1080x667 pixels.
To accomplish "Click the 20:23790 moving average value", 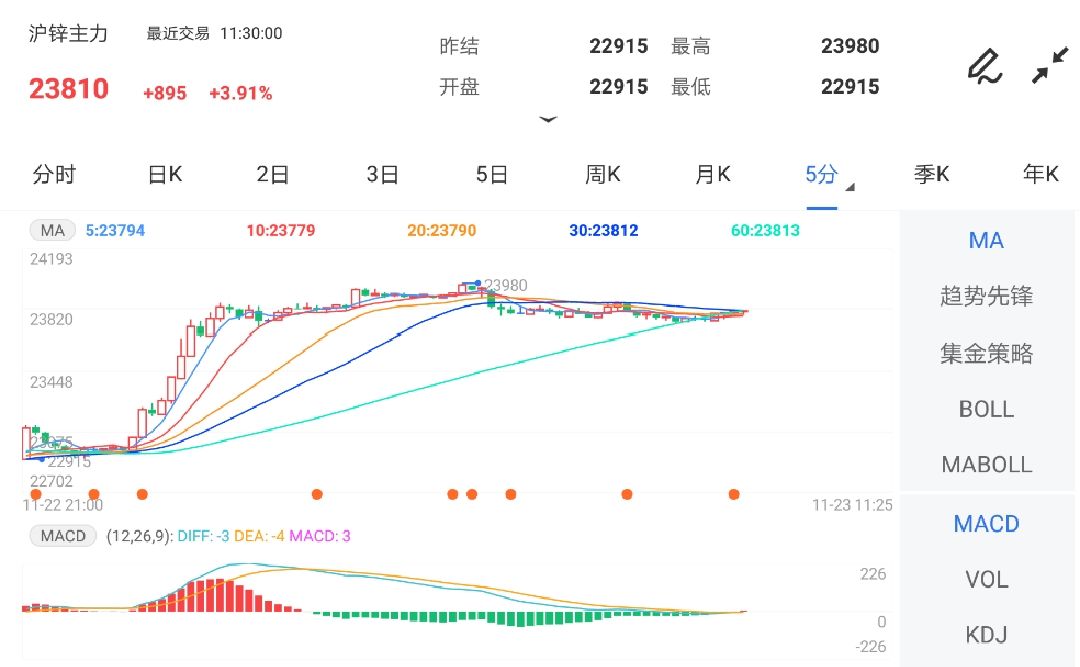I will (x=442, y=230).
